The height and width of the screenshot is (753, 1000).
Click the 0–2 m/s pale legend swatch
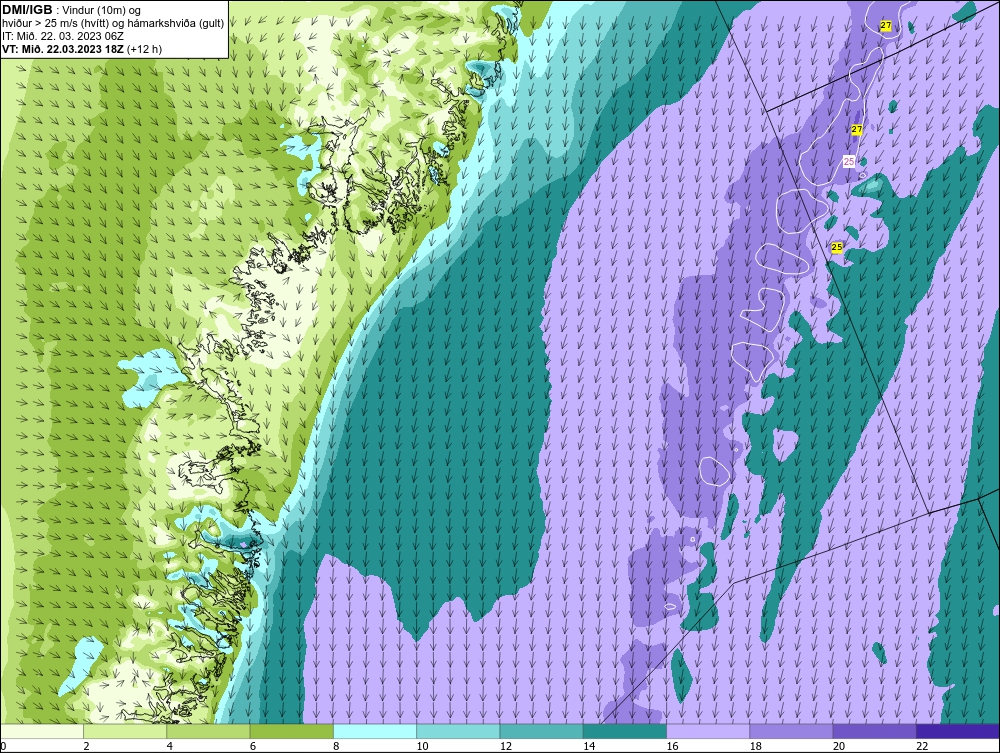pyautogui.click(x=42, y=731)
